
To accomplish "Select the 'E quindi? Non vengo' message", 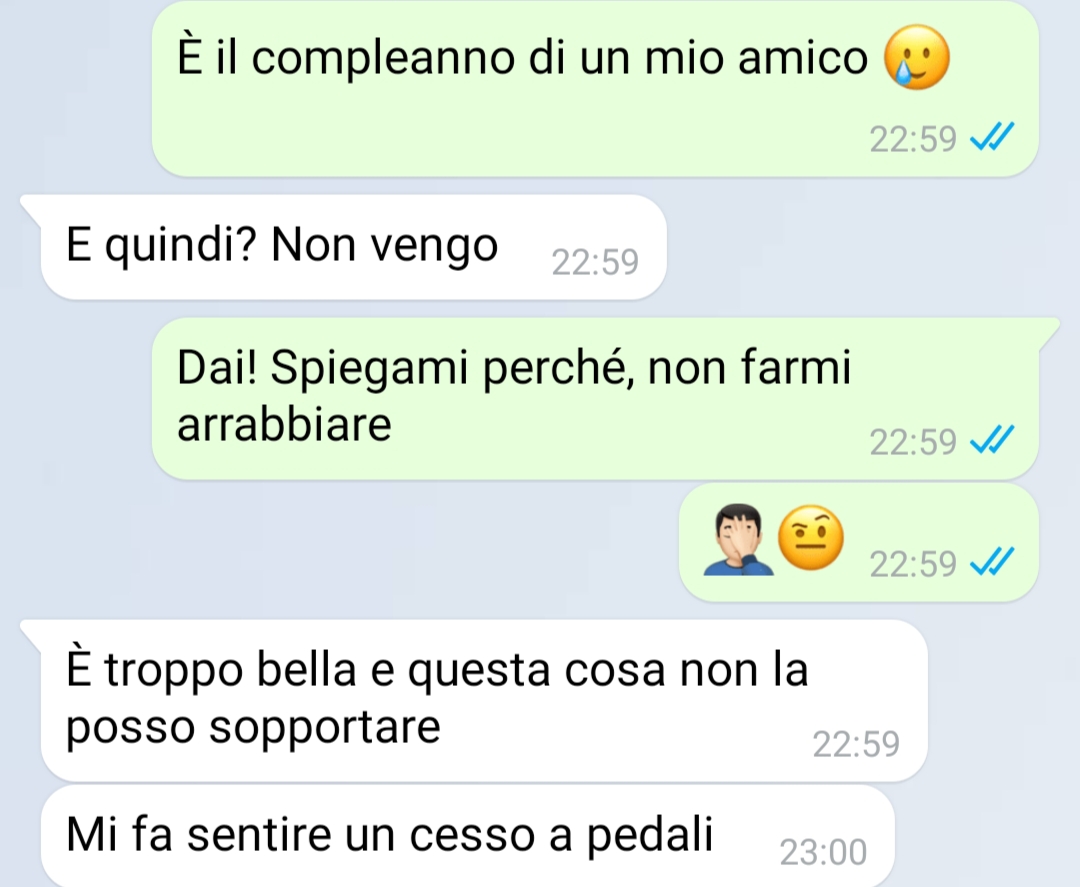I will [x=354, y=247].
